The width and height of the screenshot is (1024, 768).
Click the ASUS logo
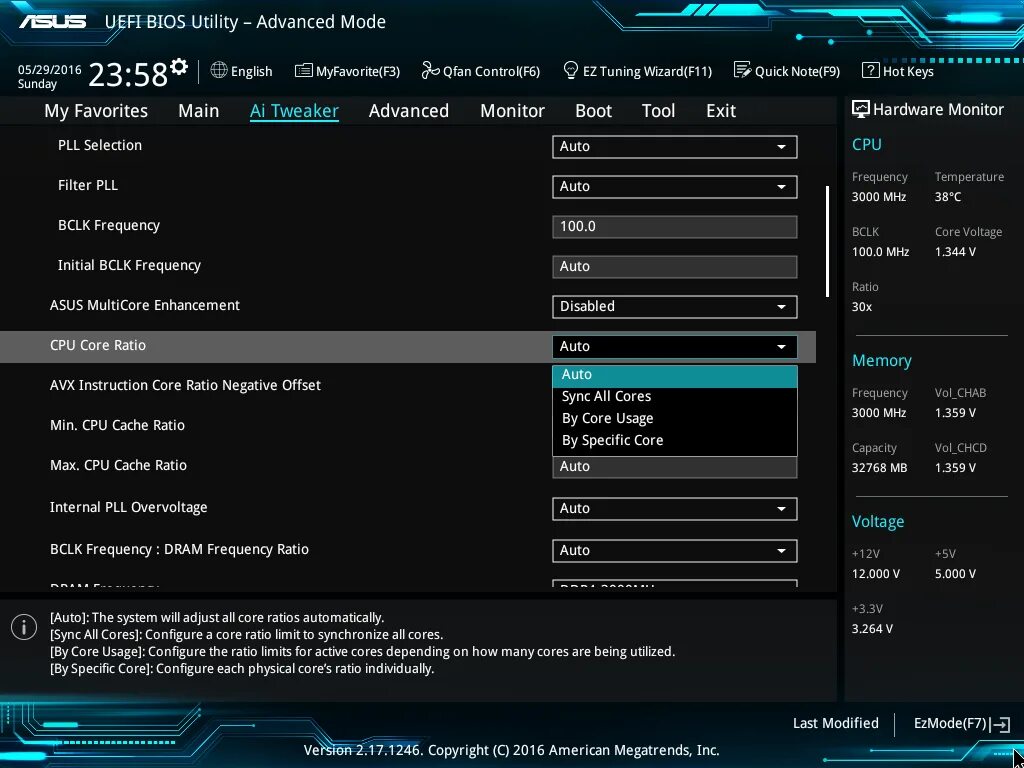pyautogui.click(x=52, y=21)
